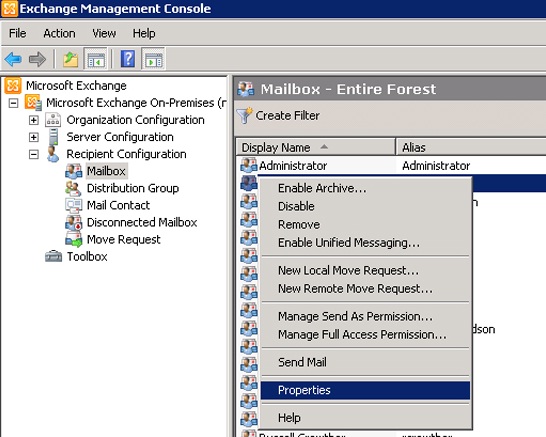Open the Action menu
546x437 pixels.
coord(59,33)
